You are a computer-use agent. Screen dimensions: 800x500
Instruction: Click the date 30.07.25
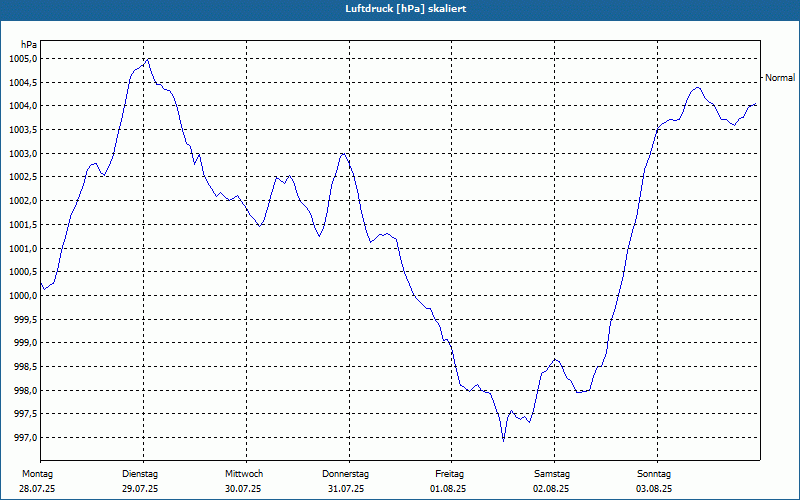point(243,489)
